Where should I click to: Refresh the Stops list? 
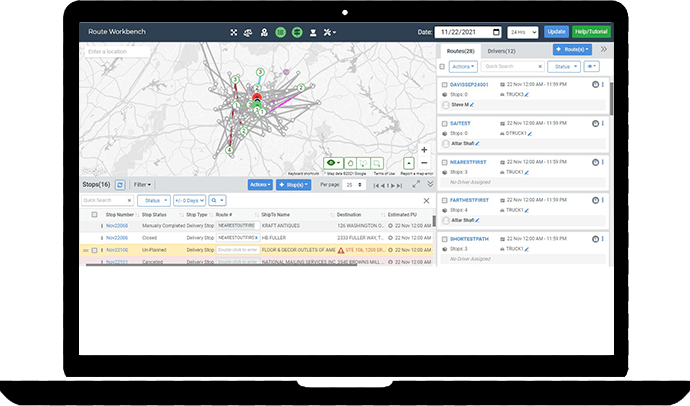(120, 185)
